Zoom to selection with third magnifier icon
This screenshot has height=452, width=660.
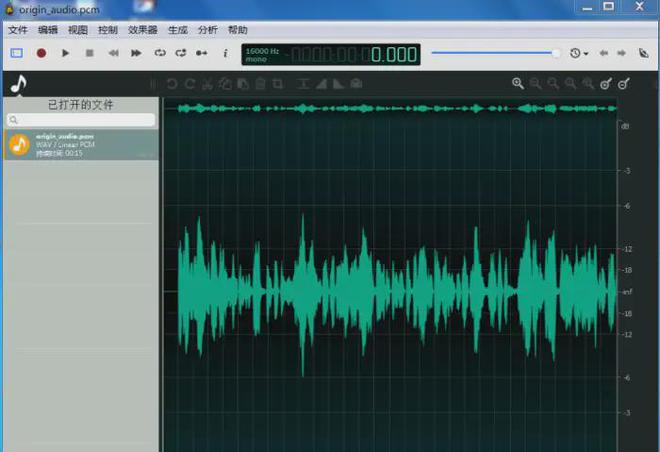(553, 84)
